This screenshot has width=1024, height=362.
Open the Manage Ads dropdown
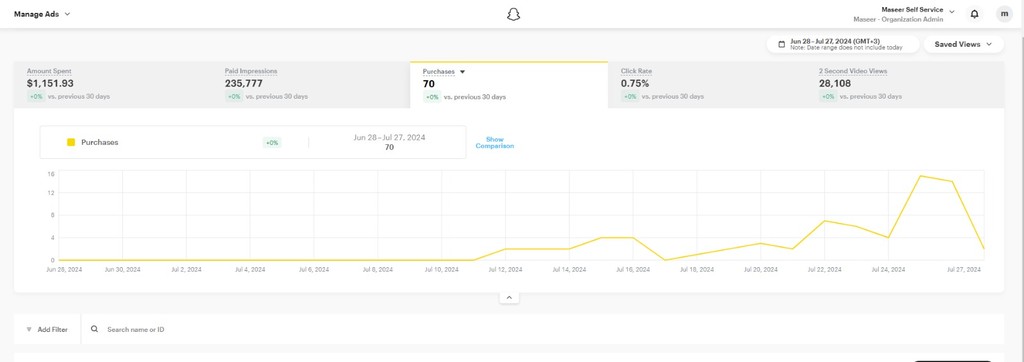click(x=42, y=14)
